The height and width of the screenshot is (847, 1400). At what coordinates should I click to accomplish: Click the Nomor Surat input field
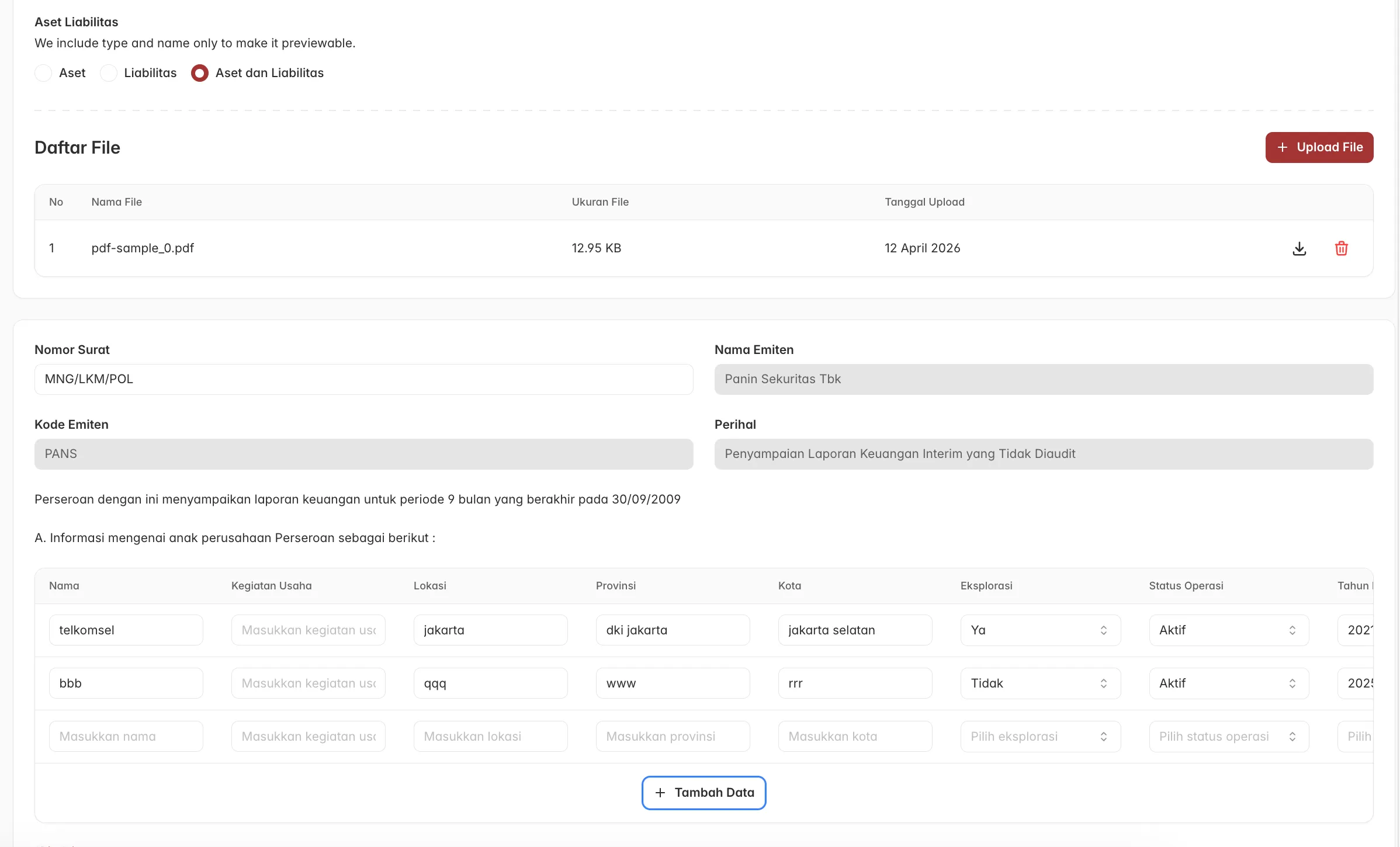tap(363, 379)
